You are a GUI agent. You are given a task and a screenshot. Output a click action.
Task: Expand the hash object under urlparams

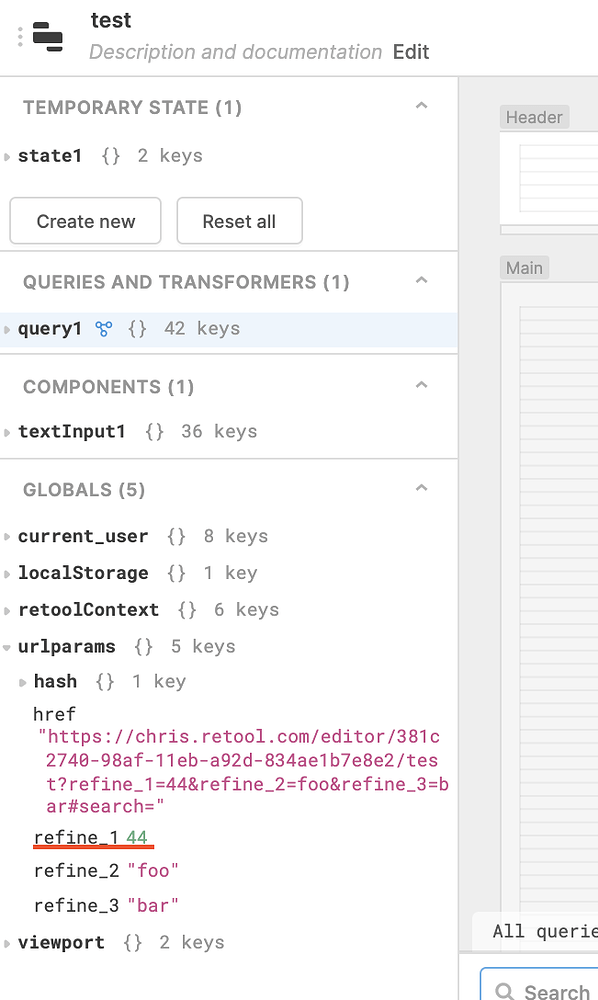[x=22, y=681]
